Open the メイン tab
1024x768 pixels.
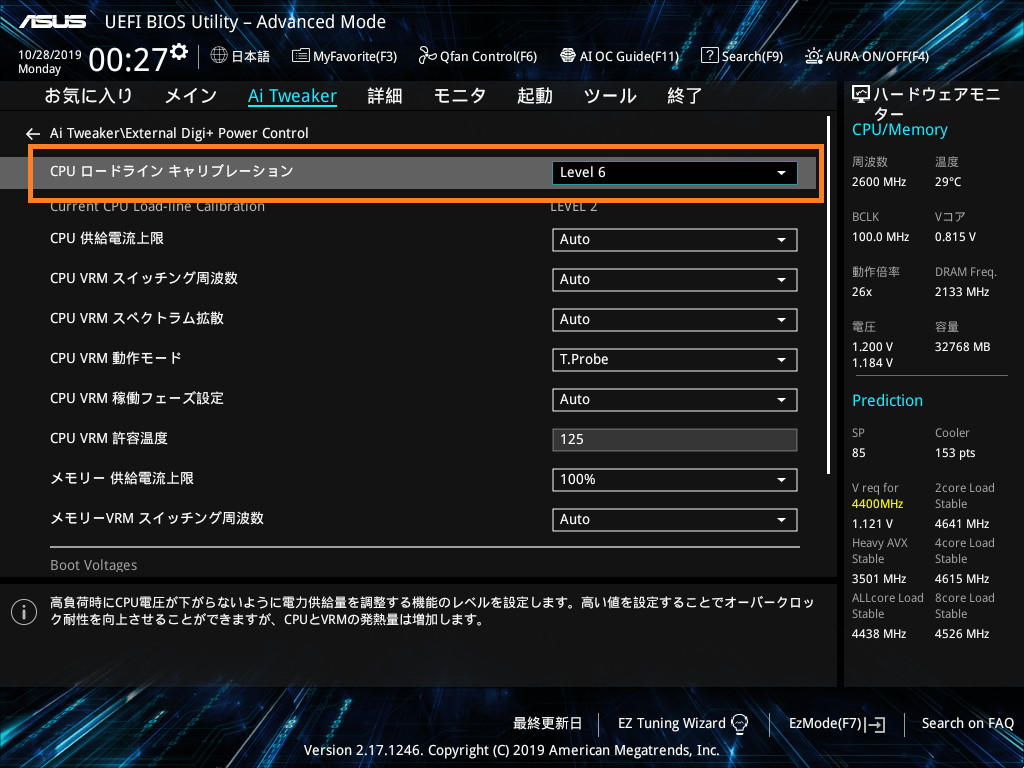click(x=191, y=96)
